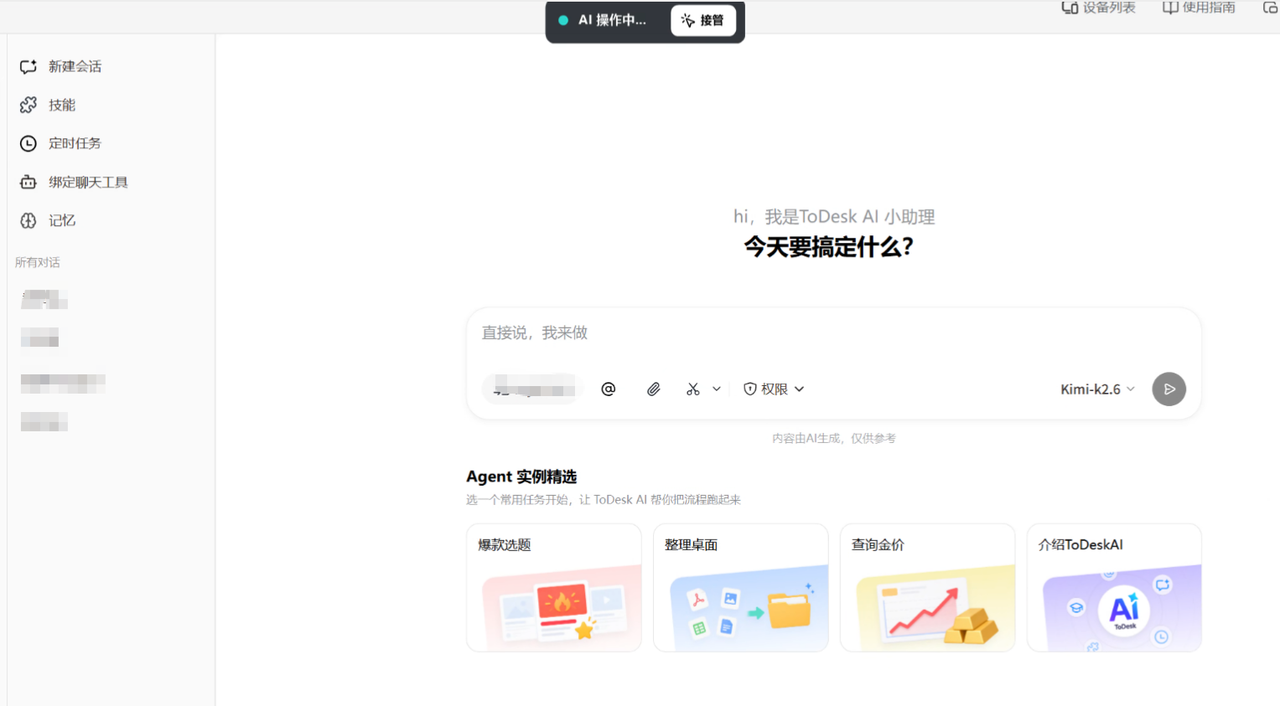1280x706 pixels.
Task: Click the 直接说，我来做 input field
Action: coord(833,333)
